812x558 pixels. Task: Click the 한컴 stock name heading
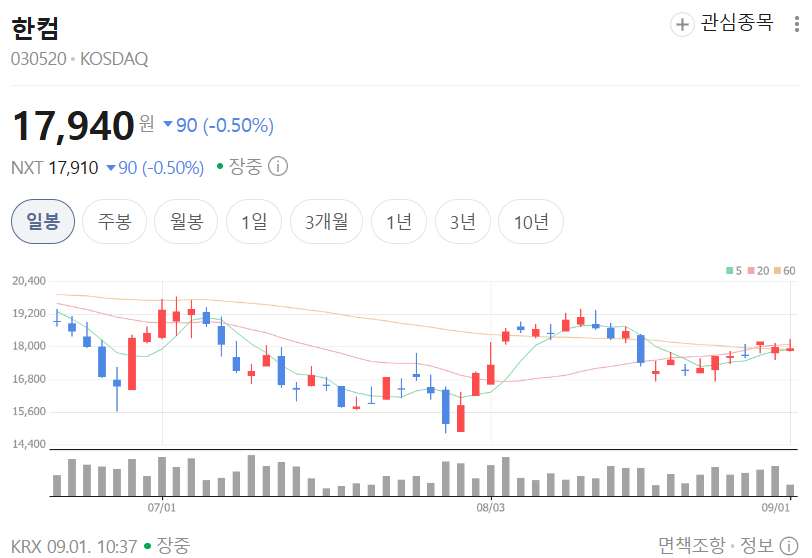(35, 28)
